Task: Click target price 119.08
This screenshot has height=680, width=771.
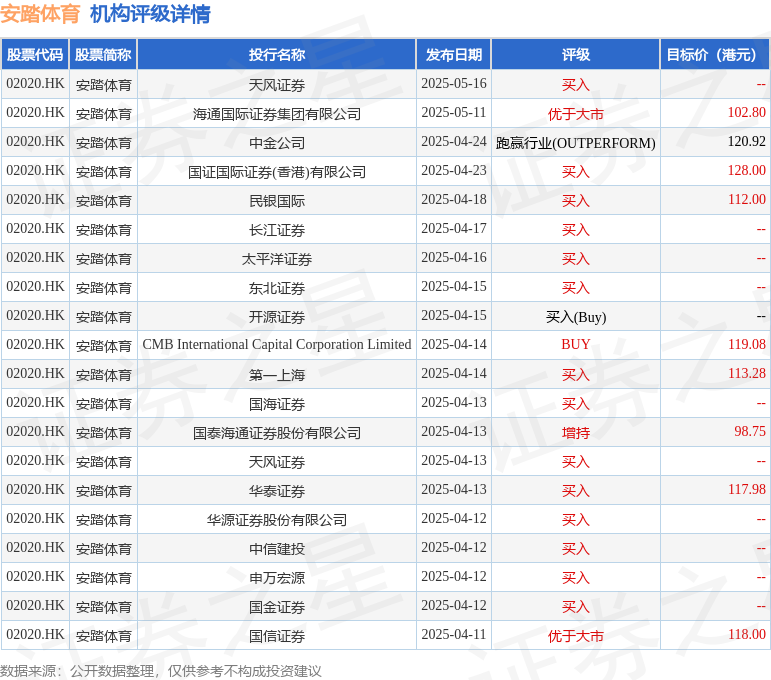Action: coord(746,344)
